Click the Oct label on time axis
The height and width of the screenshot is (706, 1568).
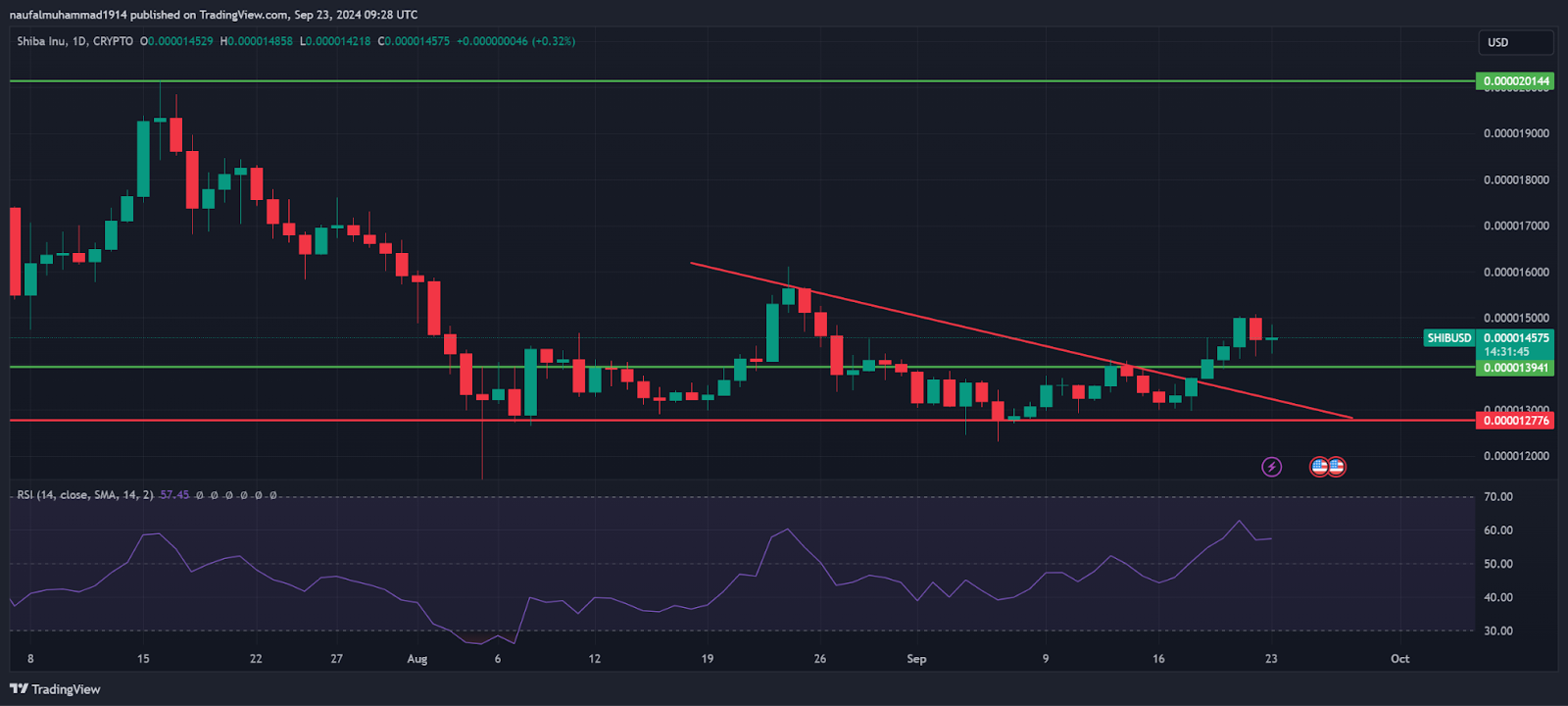point(1399,659)
